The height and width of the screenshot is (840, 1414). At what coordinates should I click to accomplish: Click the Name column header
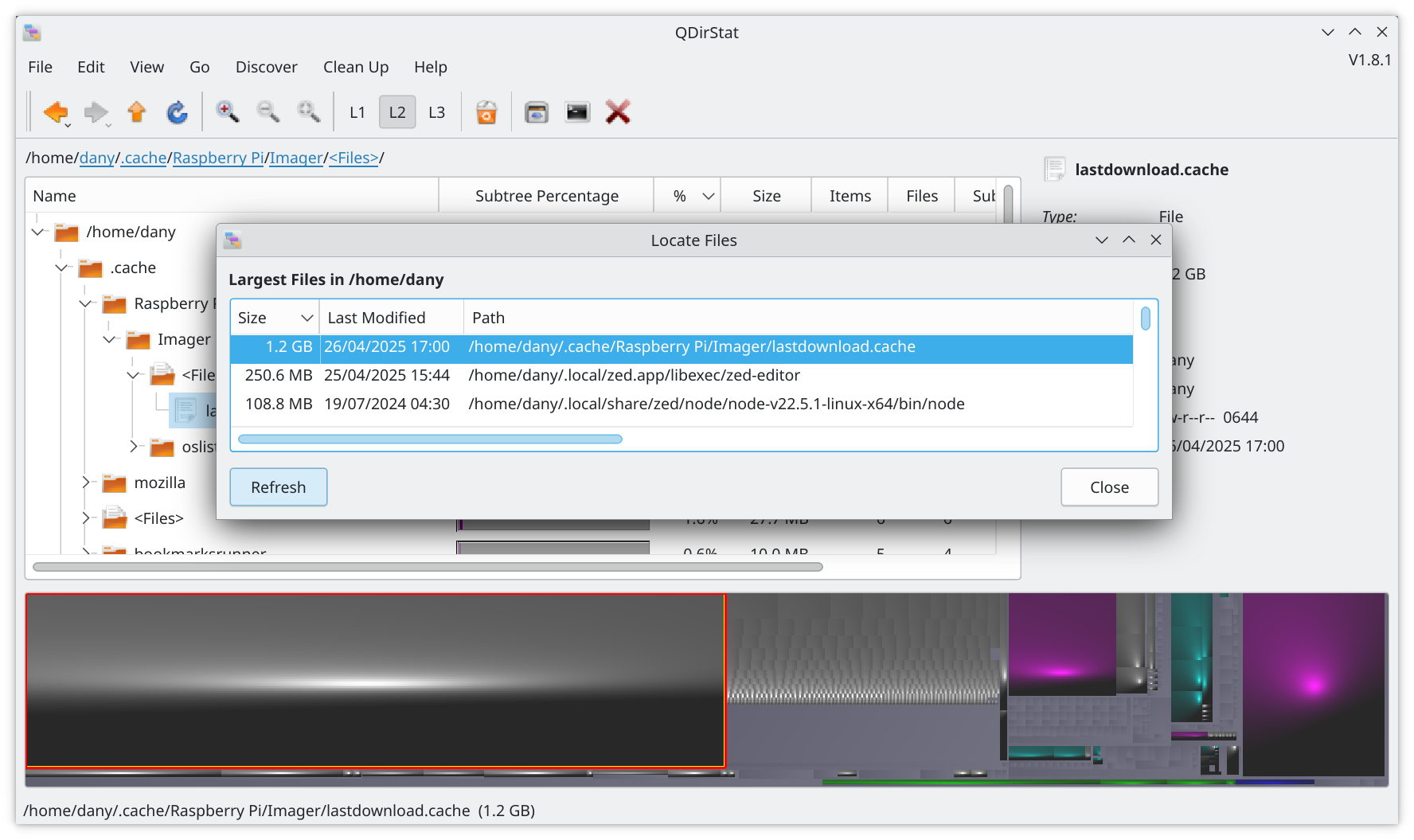(x=232, y=196)
